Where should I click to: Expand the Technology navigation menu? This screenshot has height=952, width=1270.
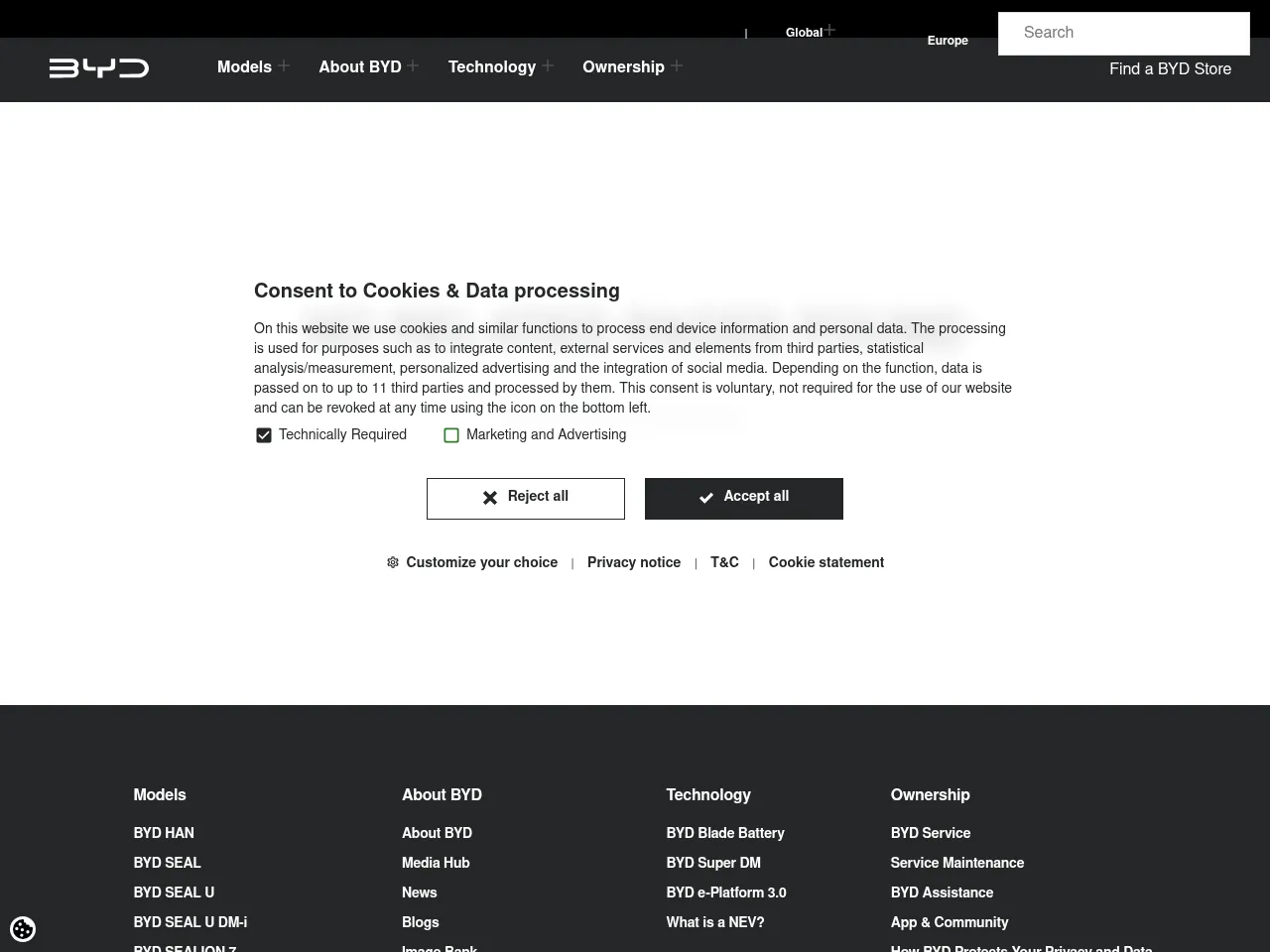click(491, 66)
